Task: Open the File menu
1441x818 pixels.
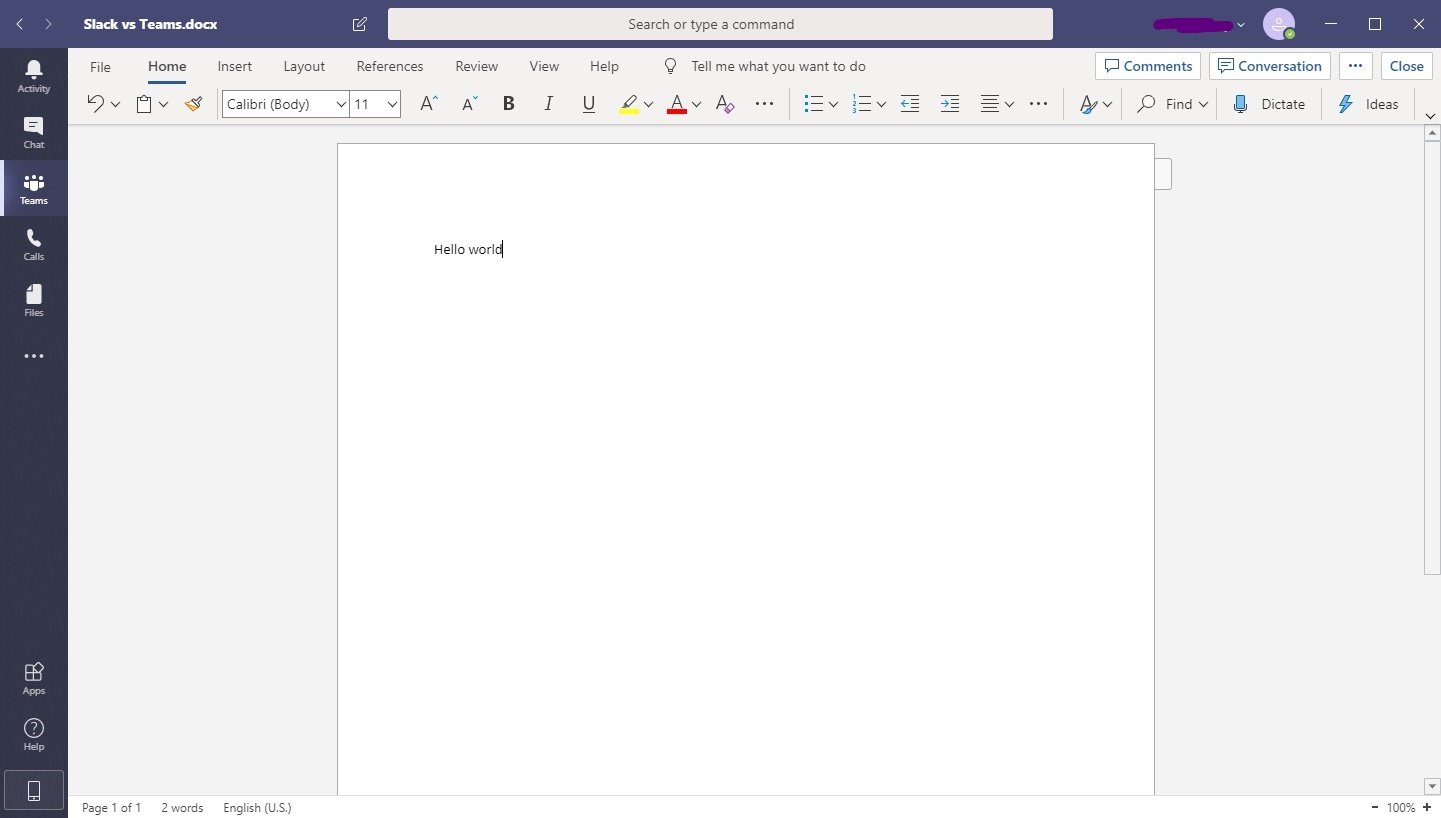Action: point(100,66)
